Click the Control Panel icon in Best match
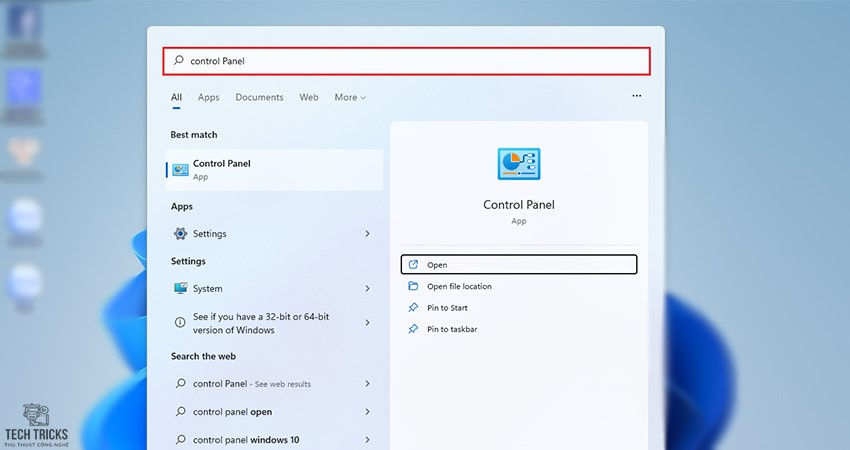The width and height of the screenshot is (850, 450). [180, 170]
